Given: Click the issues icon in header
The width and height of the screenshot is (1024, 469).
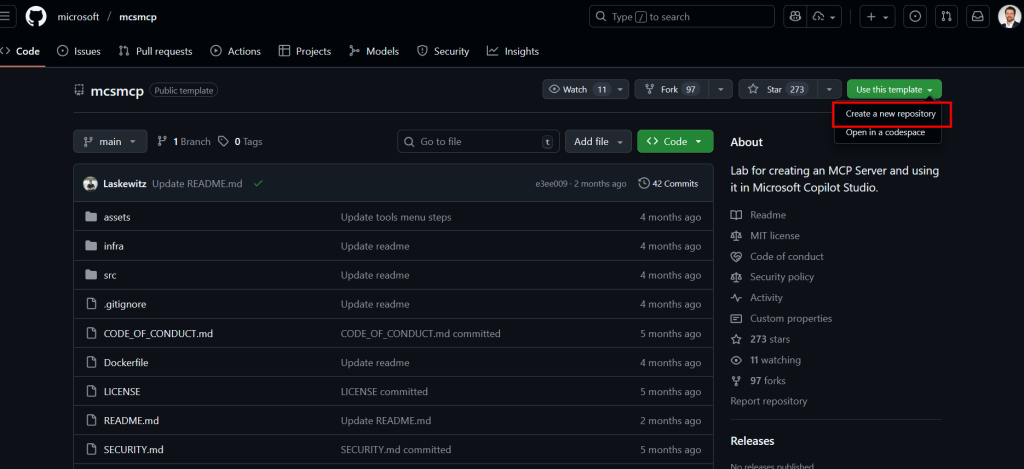Looking at the screenshot, I should coord(915,17).
